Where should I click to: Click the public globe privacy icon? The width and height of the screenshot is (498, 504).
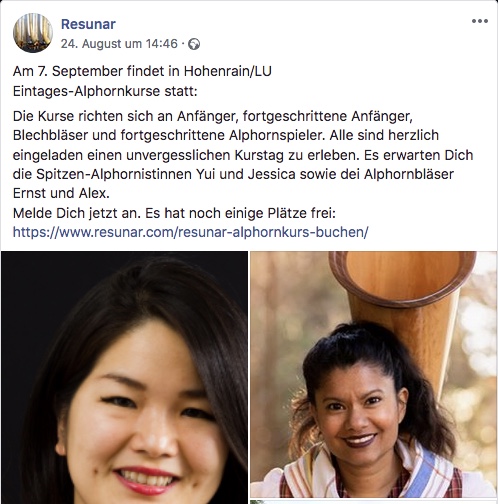point(194,44)
